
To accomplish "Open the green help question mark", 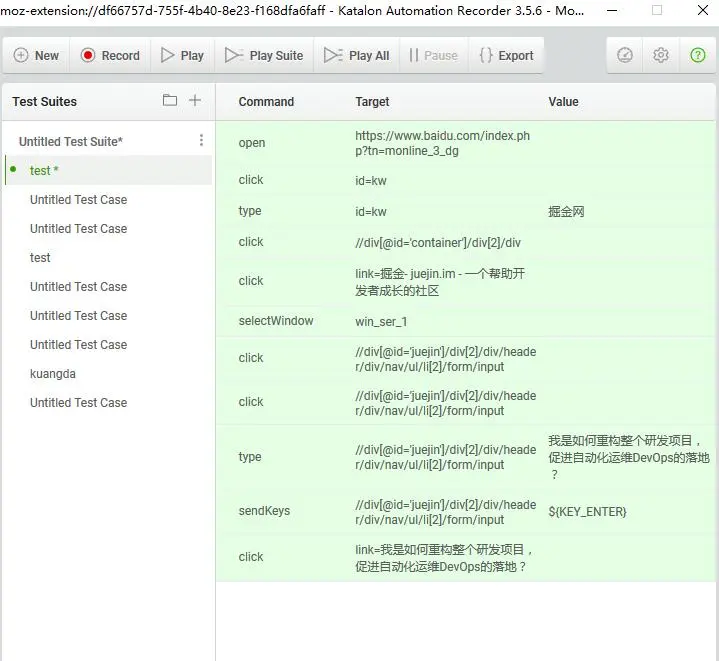I will pos(697,55).
